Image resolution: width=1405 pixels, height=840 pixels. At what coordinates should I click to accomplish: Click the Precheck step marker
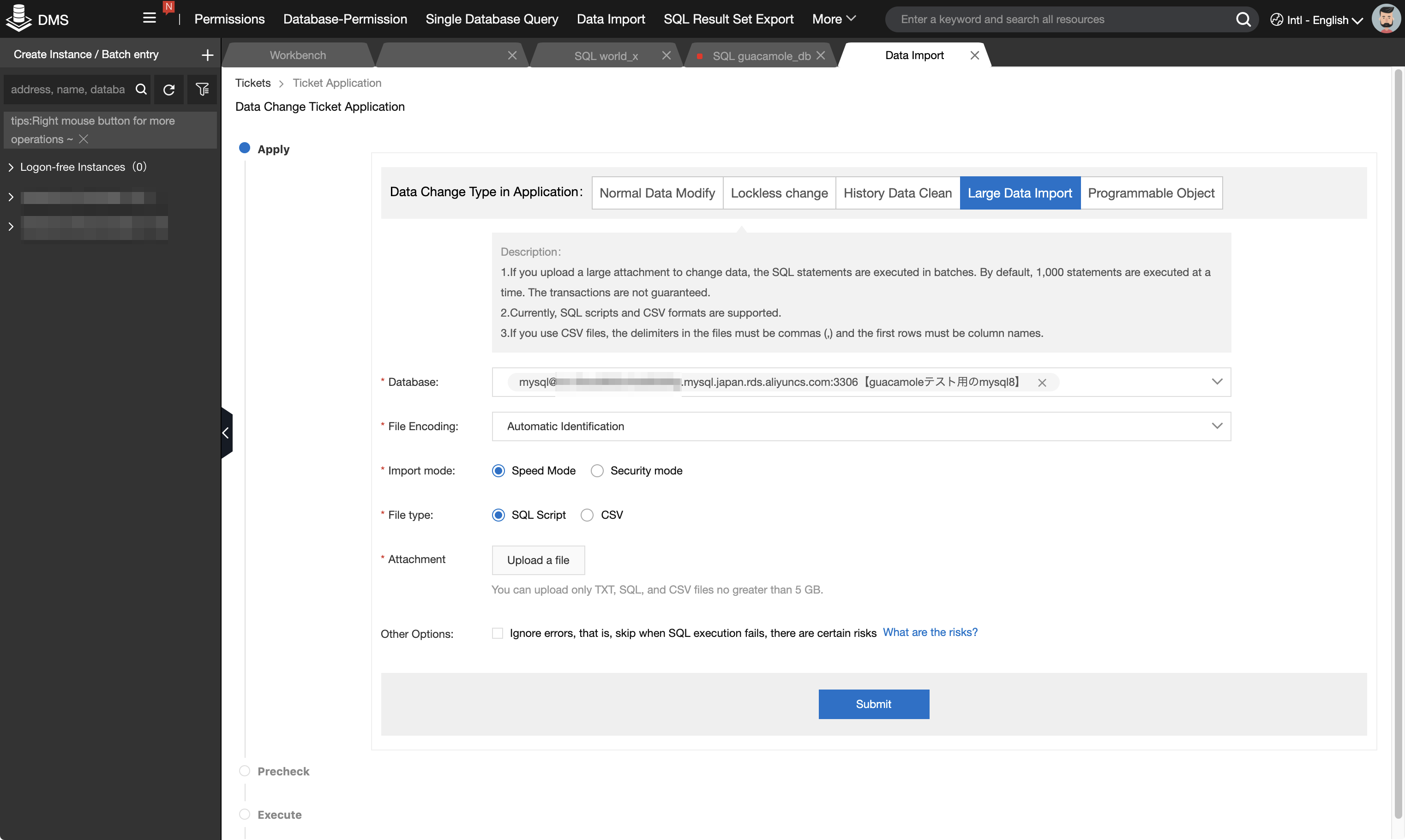coord(245,771)
